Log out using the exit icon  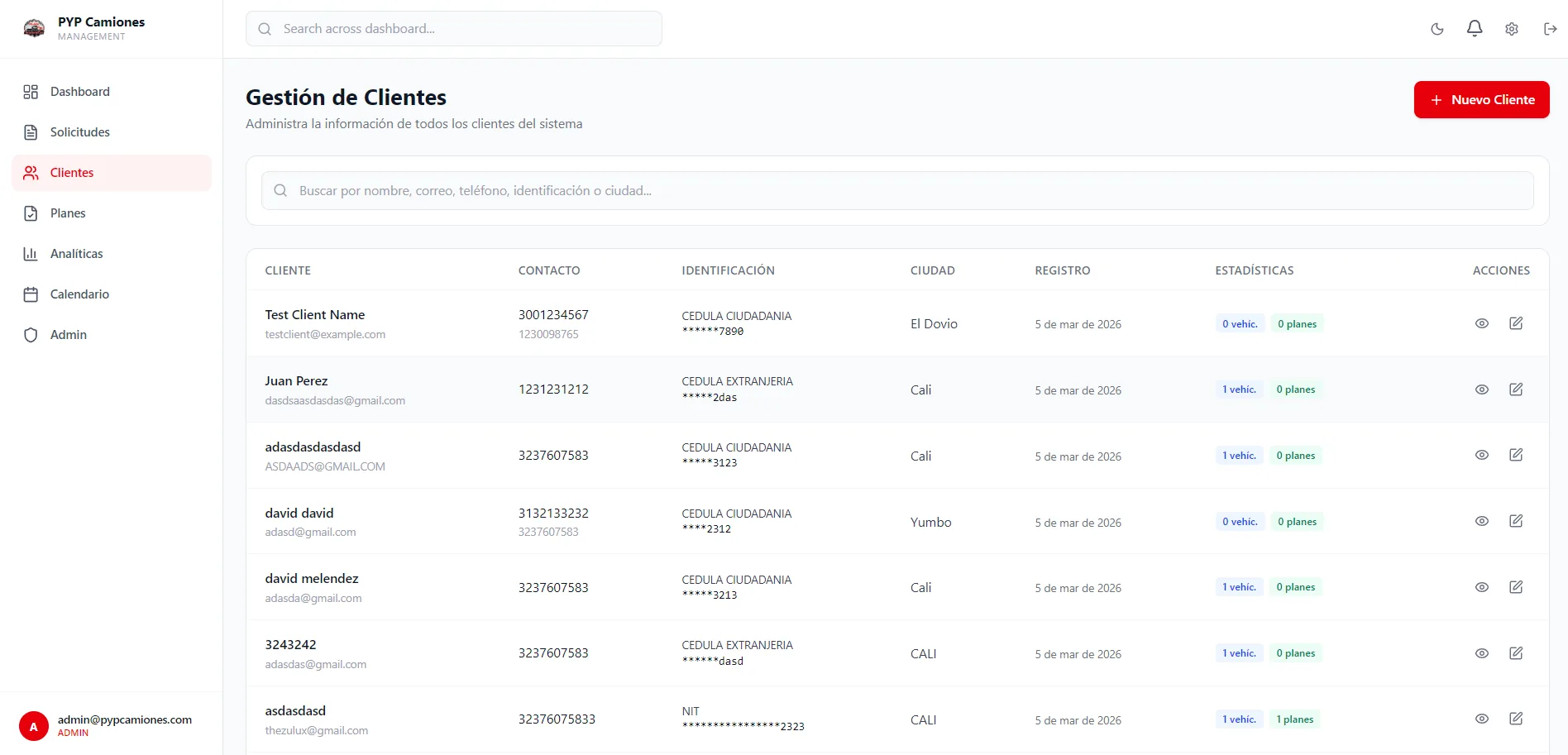[x=1548, y=28]
